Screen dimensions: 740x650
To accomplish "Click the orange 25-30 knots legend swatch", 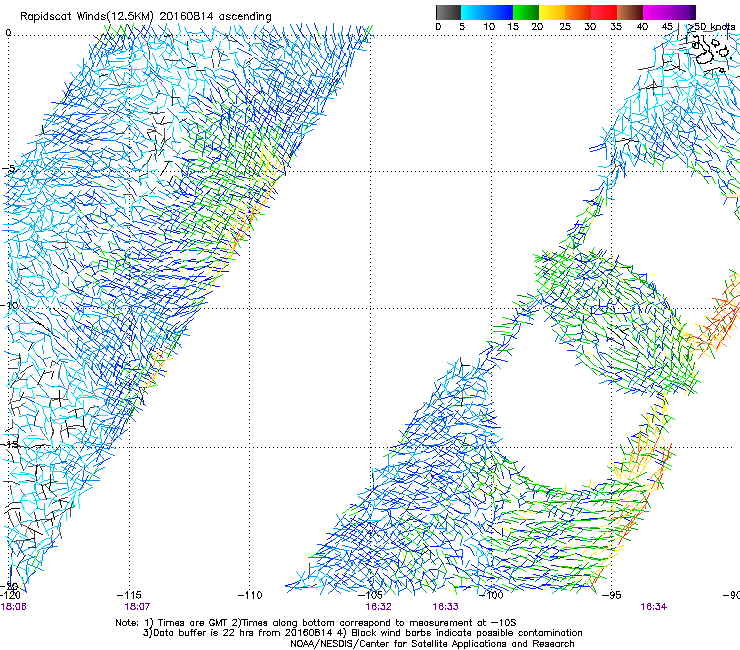I will pos(578,12).
